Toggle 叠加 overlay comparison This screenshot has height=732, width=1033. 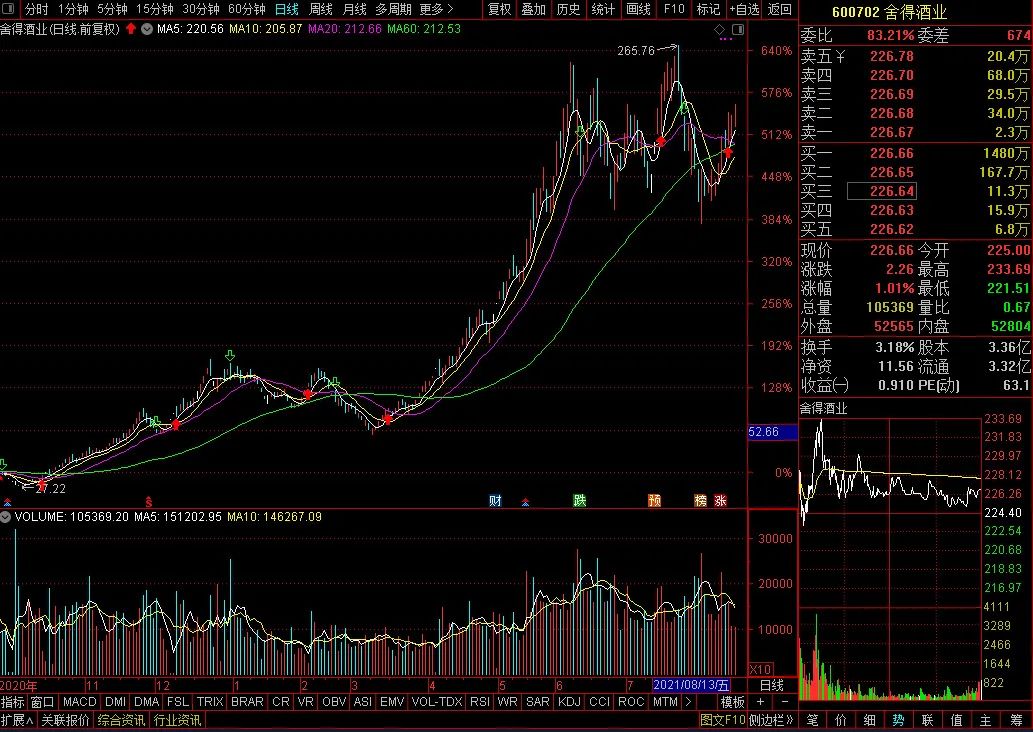(534, 9)
